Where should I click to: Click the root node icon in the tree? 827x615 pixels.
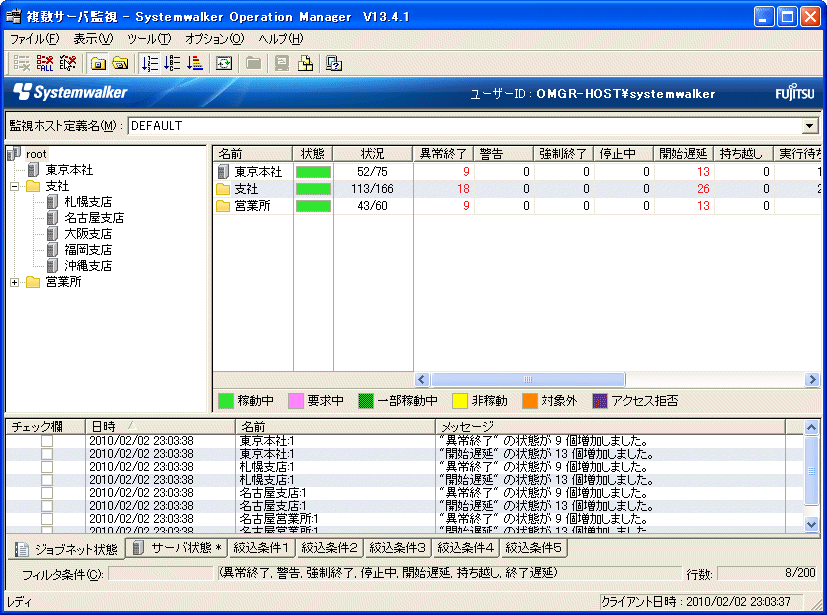(14, 154)
